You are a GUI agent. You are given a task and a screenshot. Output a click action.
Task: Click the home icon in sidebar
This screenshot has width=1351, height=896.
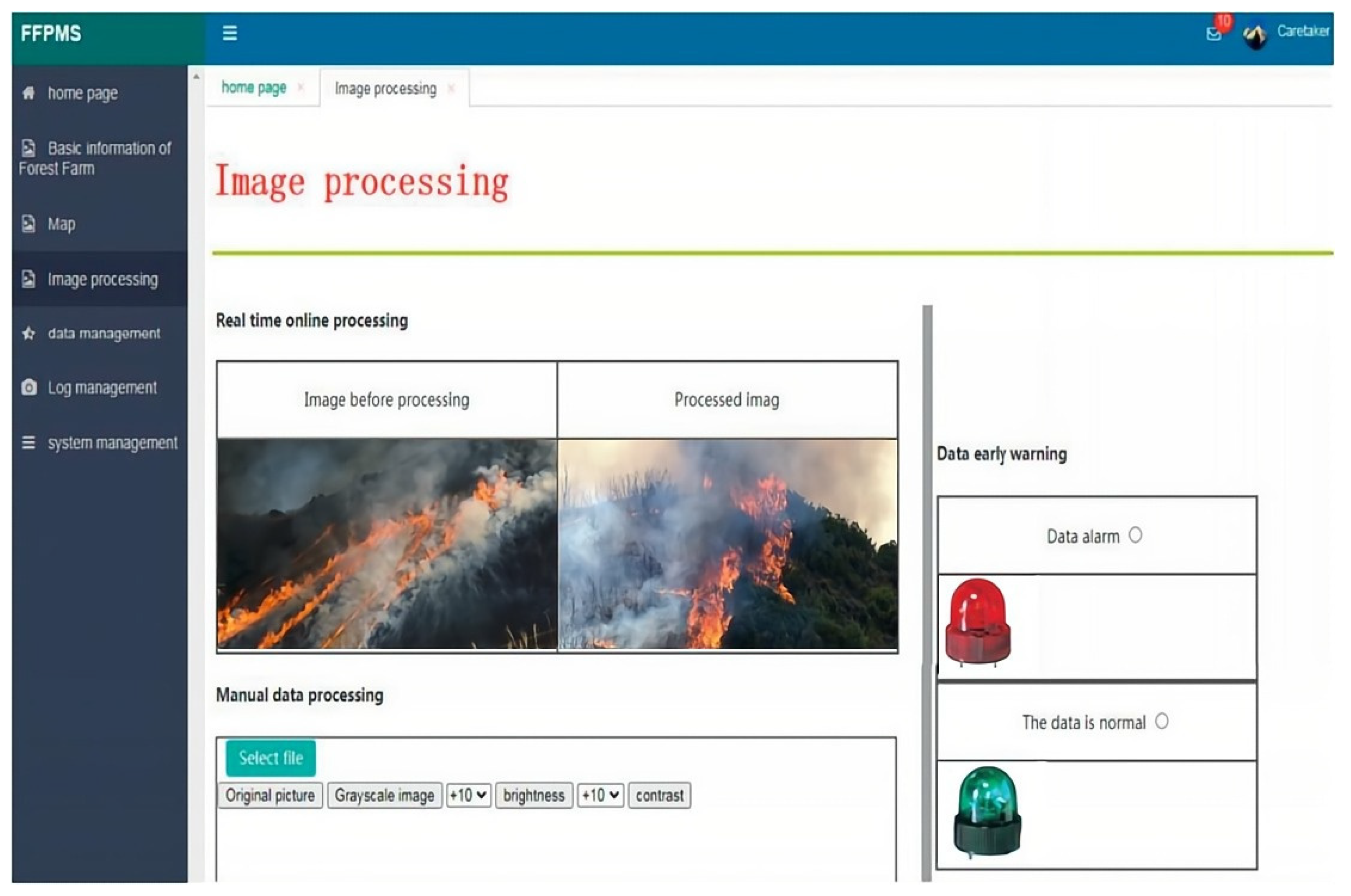28,92
